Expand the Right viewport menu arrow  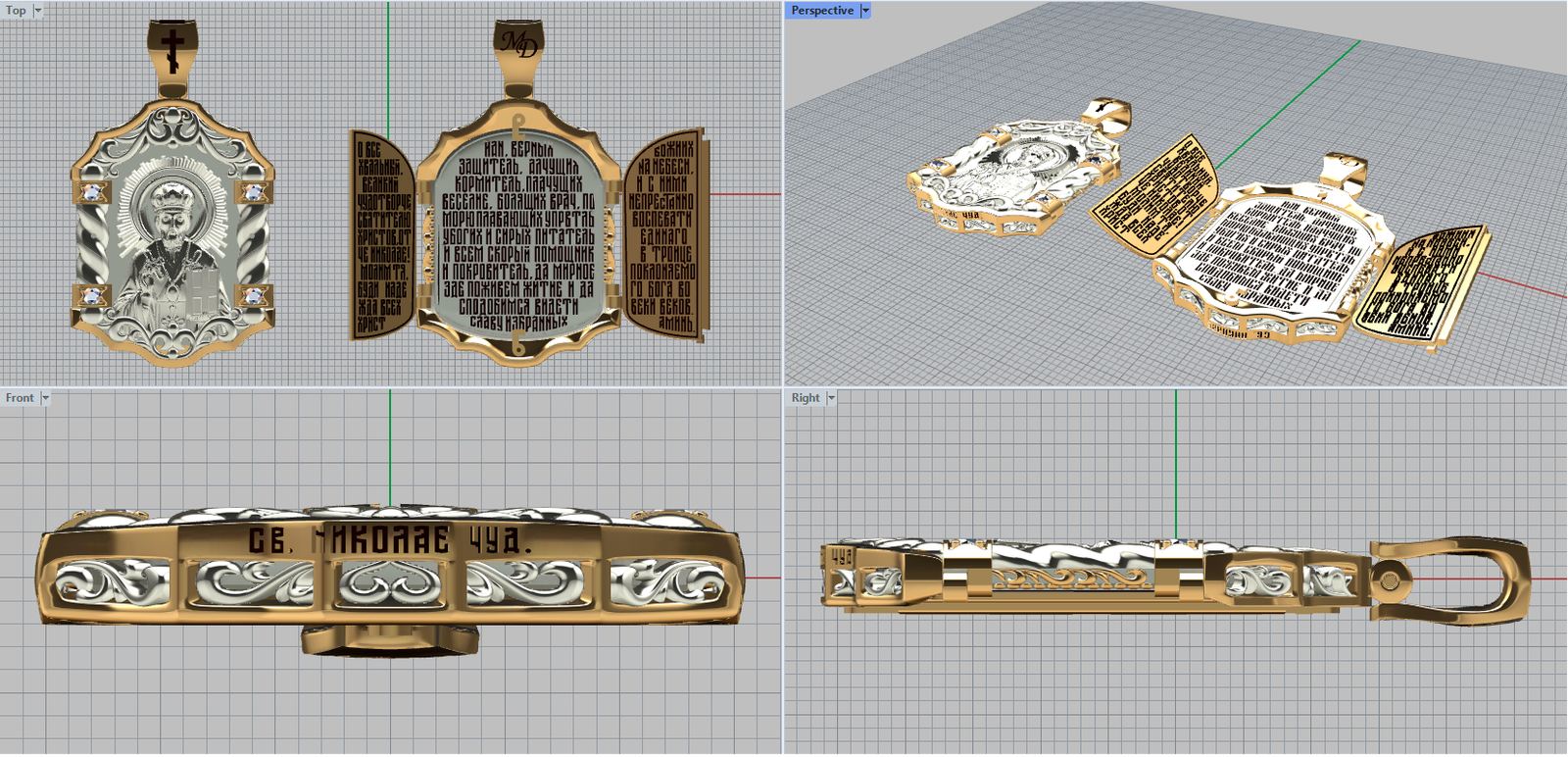[x=831, y=398]
